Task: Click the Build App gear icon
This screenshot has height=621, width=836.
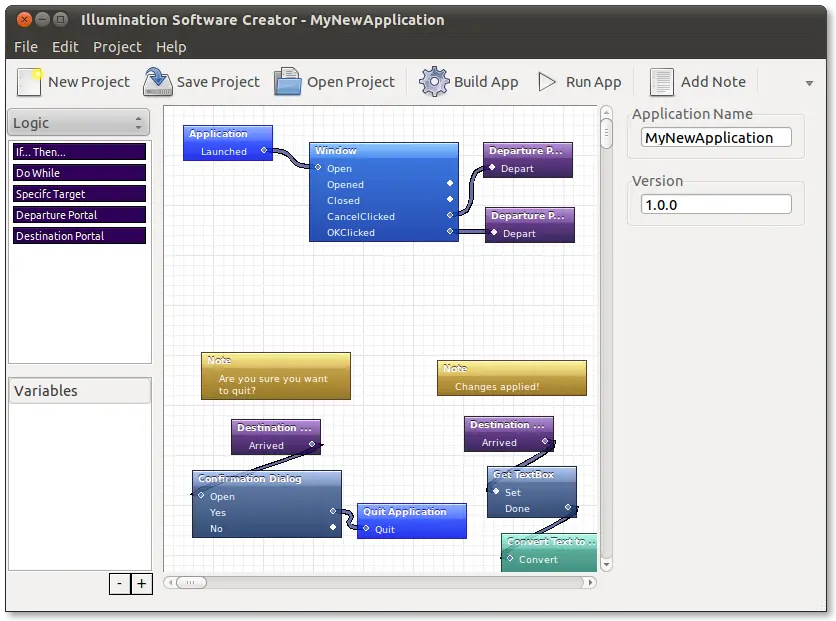Action: pyautogui.click(x=434, y=81)
